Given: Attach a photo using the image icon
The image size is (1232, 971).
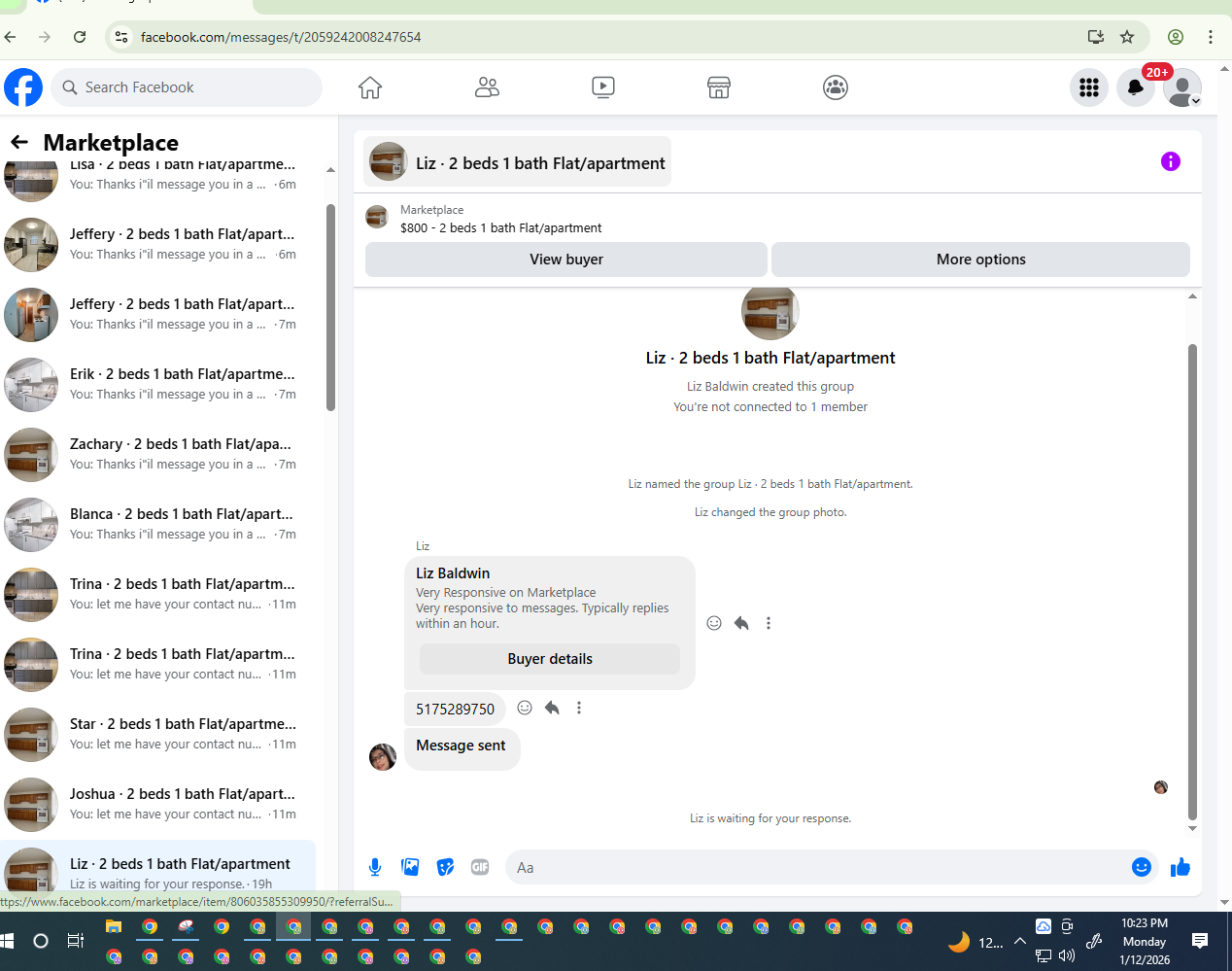Looking at the screenshot, I should [410, 867].
